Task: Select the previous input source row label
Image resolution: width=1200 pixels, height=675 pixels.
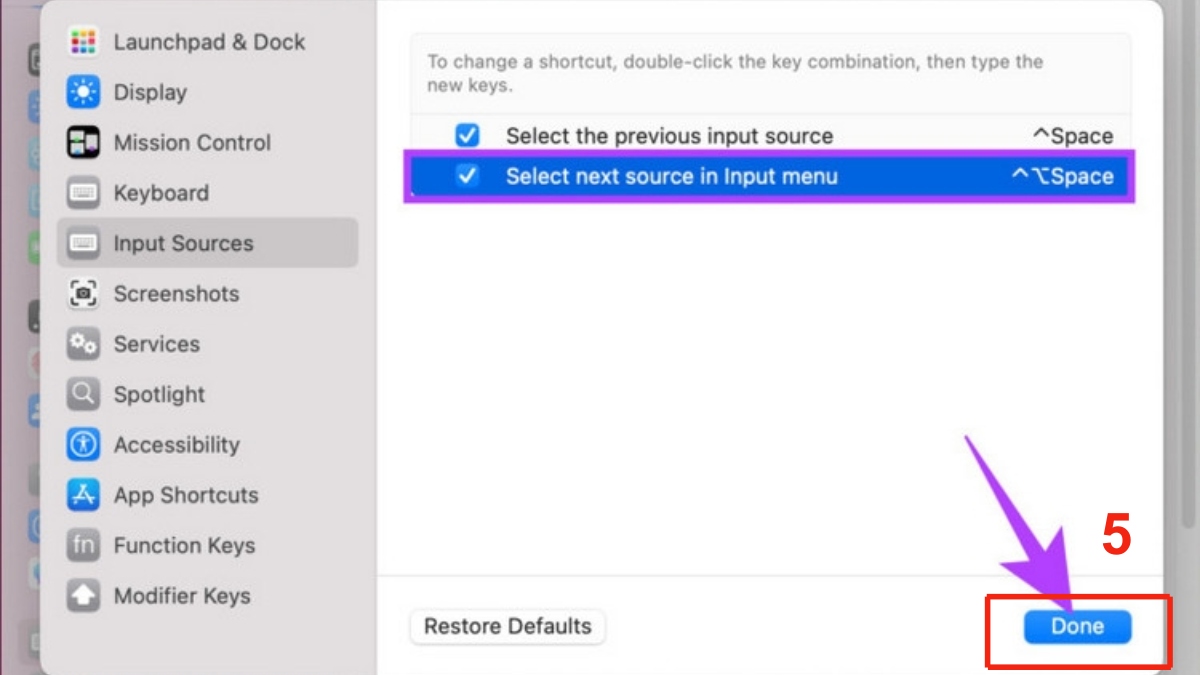Action: 669,136
